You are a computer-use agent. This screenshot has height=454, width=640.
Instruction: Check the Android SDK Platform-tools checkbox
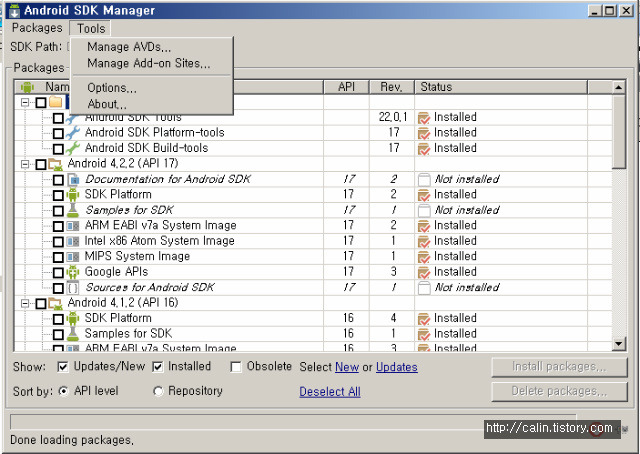(x=58, y=134)
